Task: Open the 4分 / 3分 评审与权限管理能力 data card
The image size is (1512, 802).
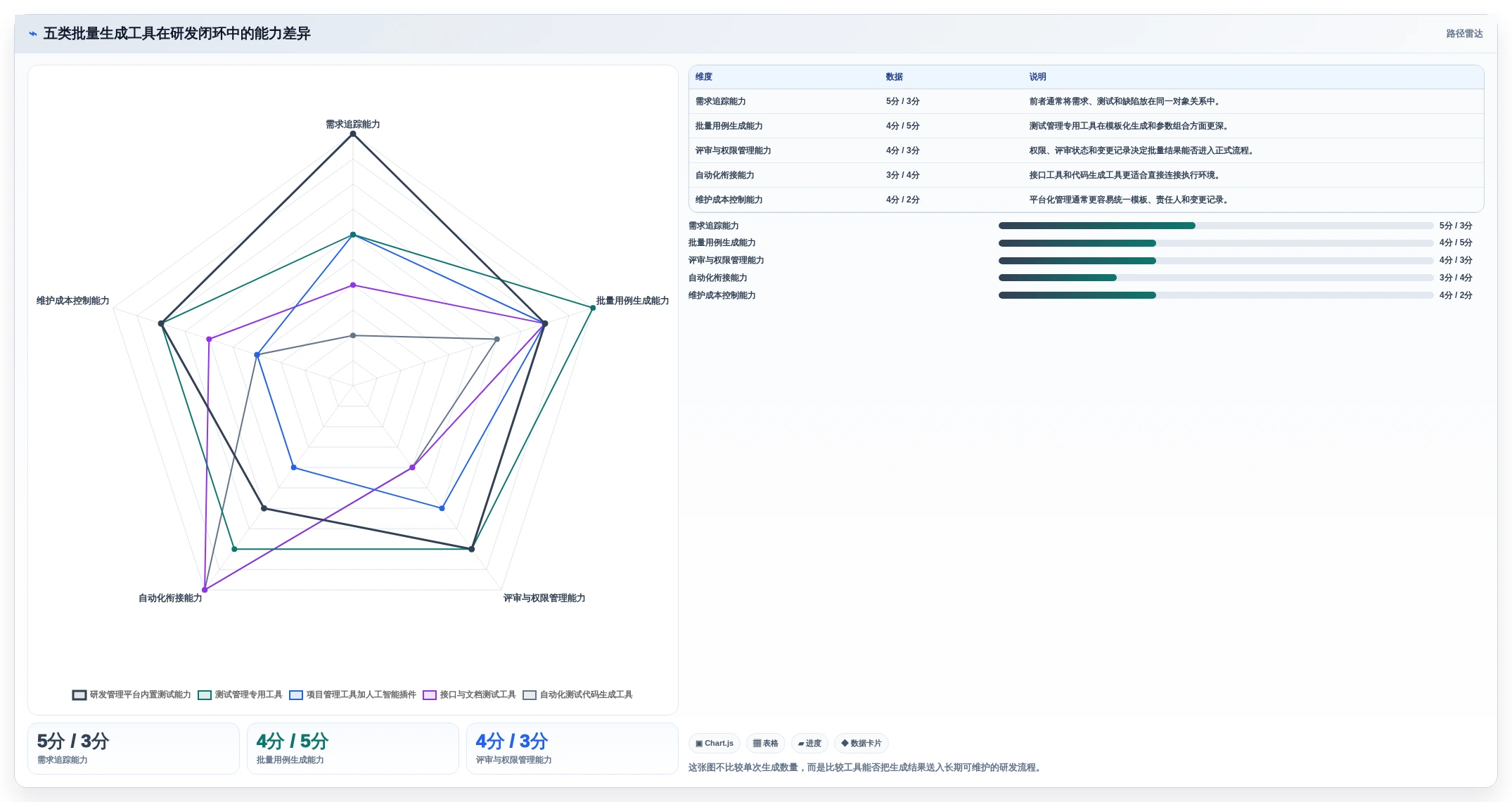Action: 572,749
